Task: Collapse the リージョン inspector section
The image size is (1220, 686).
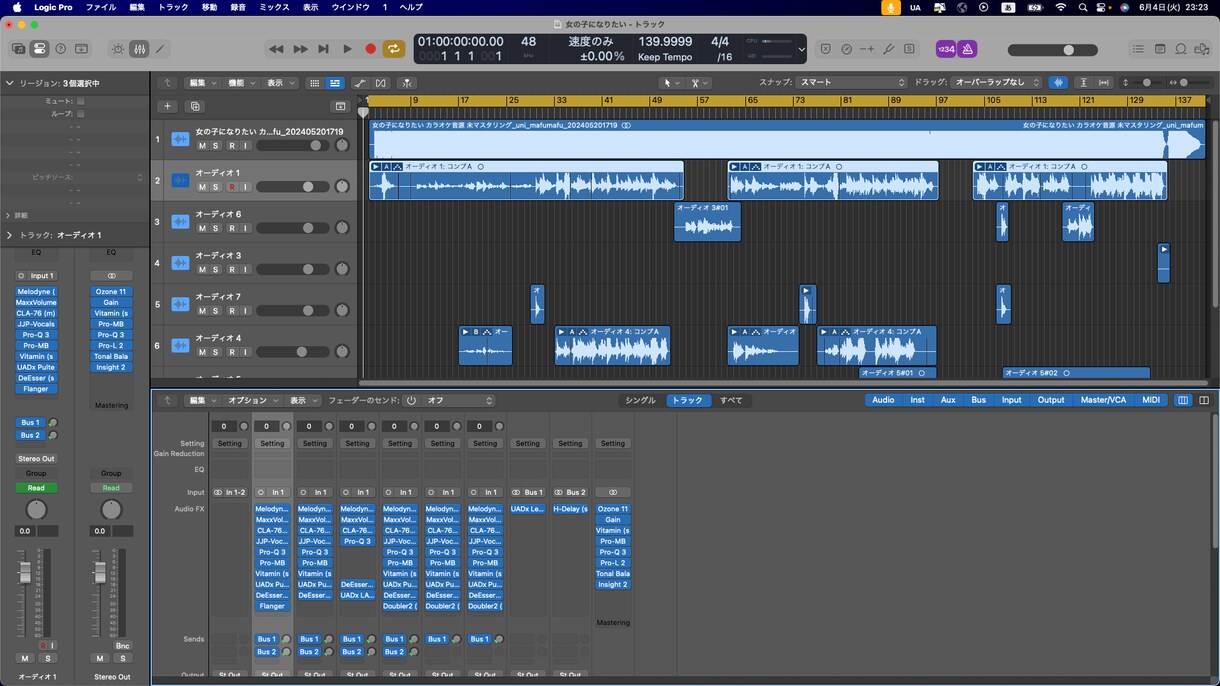Action: [10, 83]
